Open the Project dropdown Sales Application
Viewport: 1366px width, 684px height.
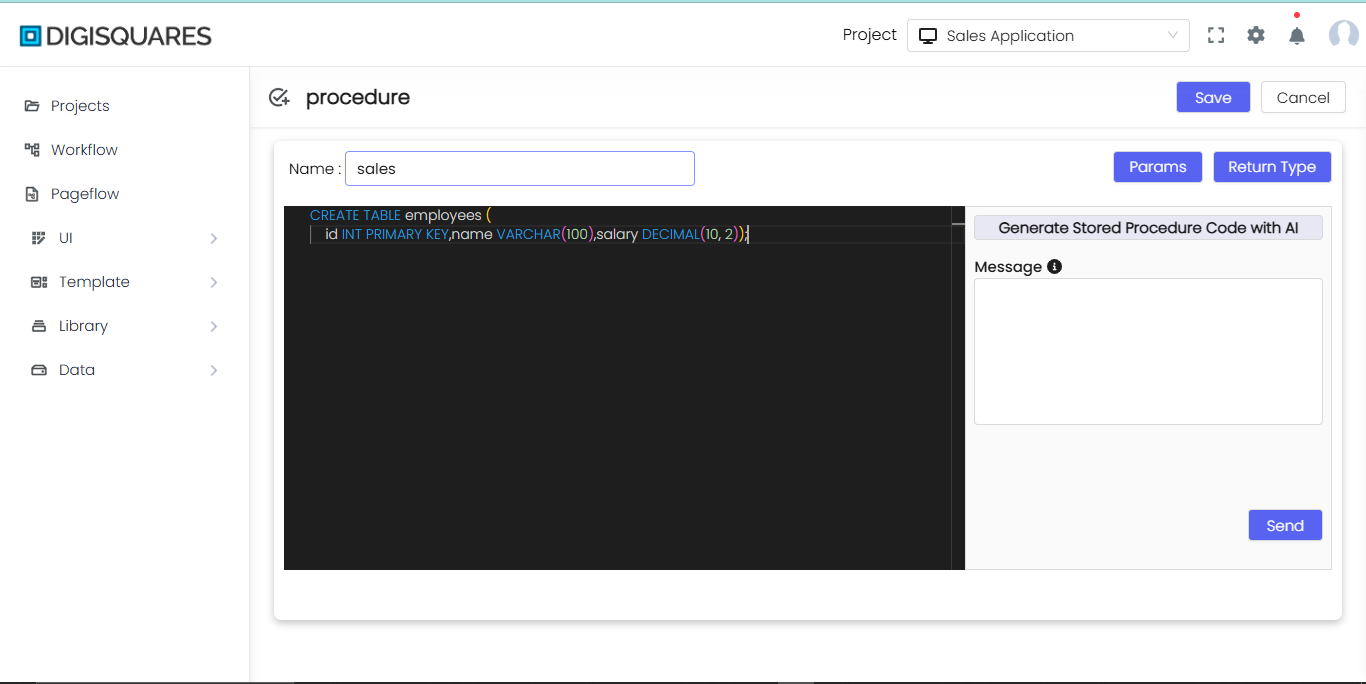[1048, 35]
